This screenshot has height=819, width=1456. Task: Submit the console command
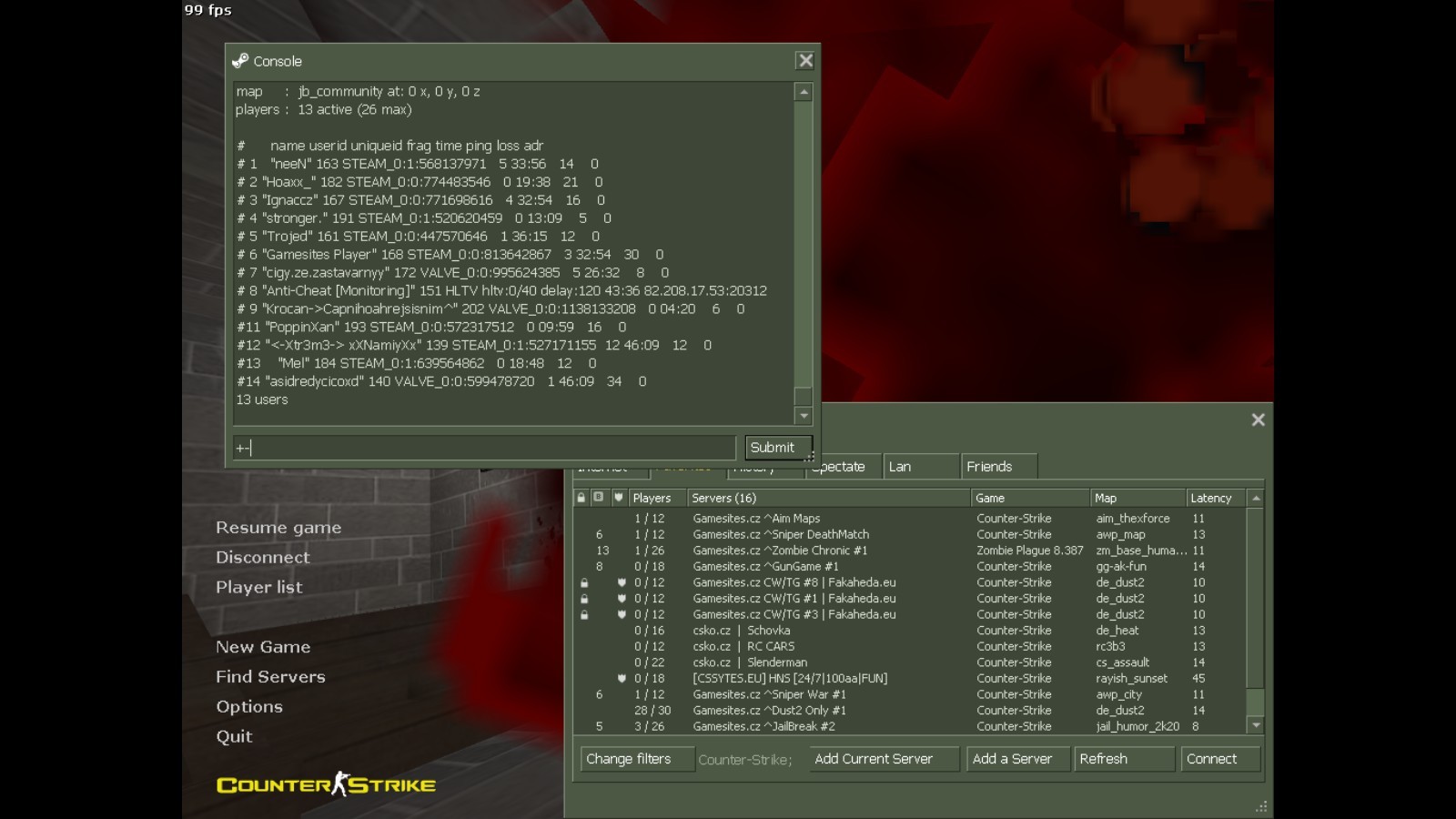776,448
